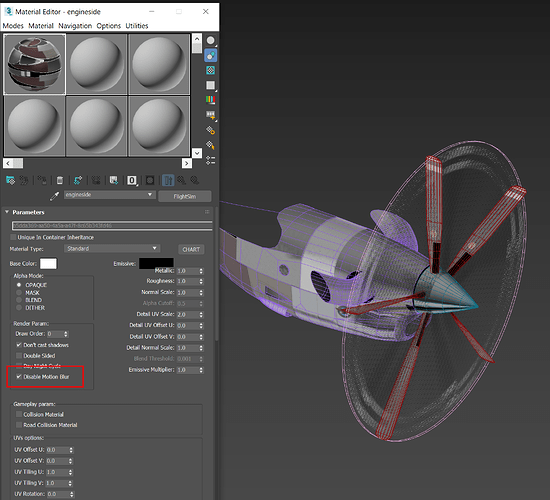Viewport: 550px width, 500px height.
Task: Enable the Double Sided checkbox
Action: pos(19,355)
